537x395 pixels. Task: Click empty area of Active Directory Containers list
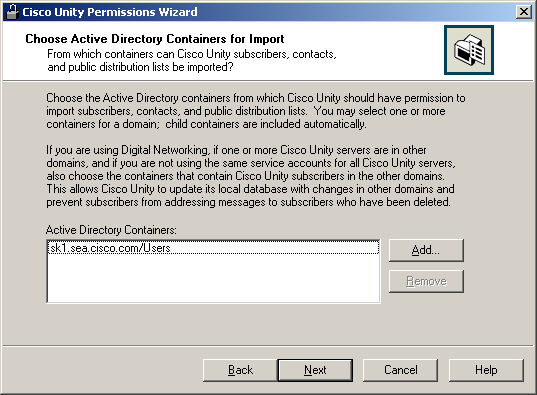tap(213, 279)
